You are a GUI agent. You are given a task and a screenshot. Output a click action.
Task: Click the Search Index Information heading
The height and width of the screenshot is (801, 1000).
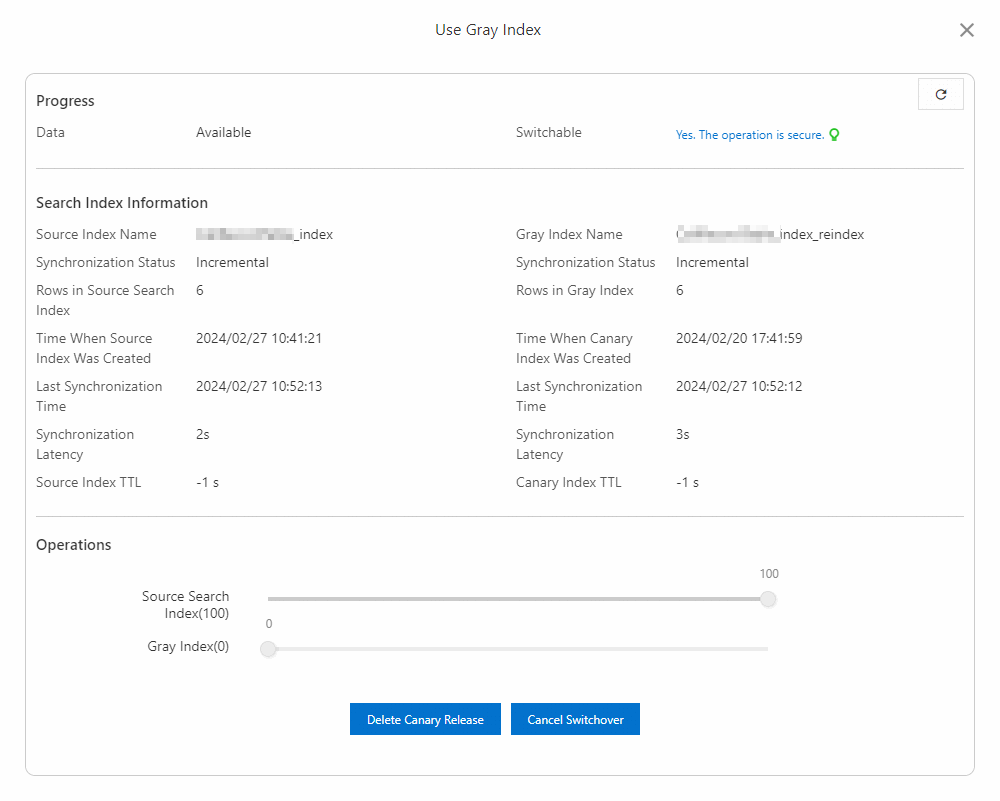pos(122,203)
